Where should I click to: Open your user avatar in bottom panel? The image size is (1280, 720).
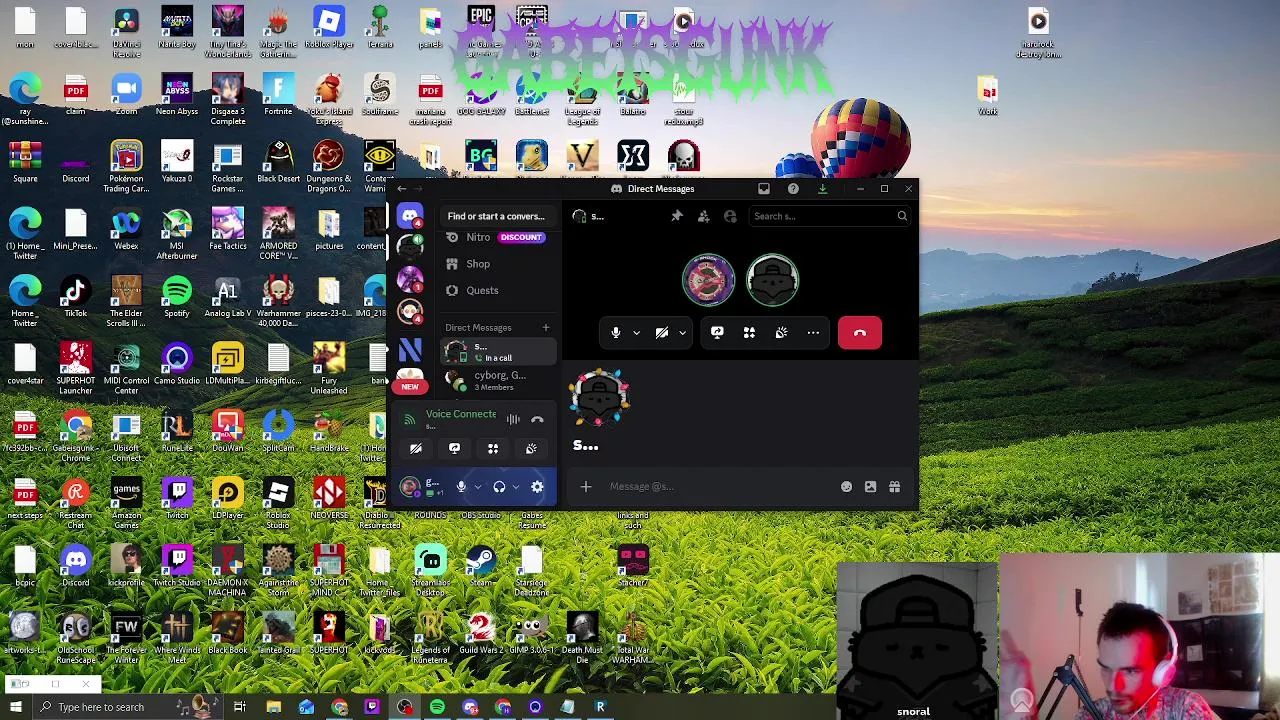409,487
